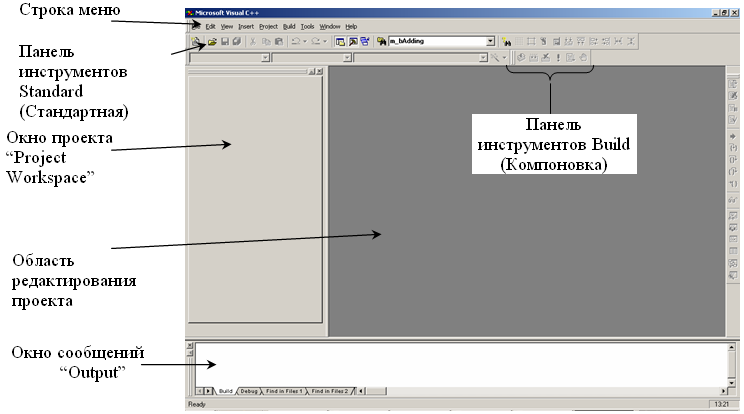Open the Build menu
The width and height of the screenshot is (744, 414).
tap(290, 25)
